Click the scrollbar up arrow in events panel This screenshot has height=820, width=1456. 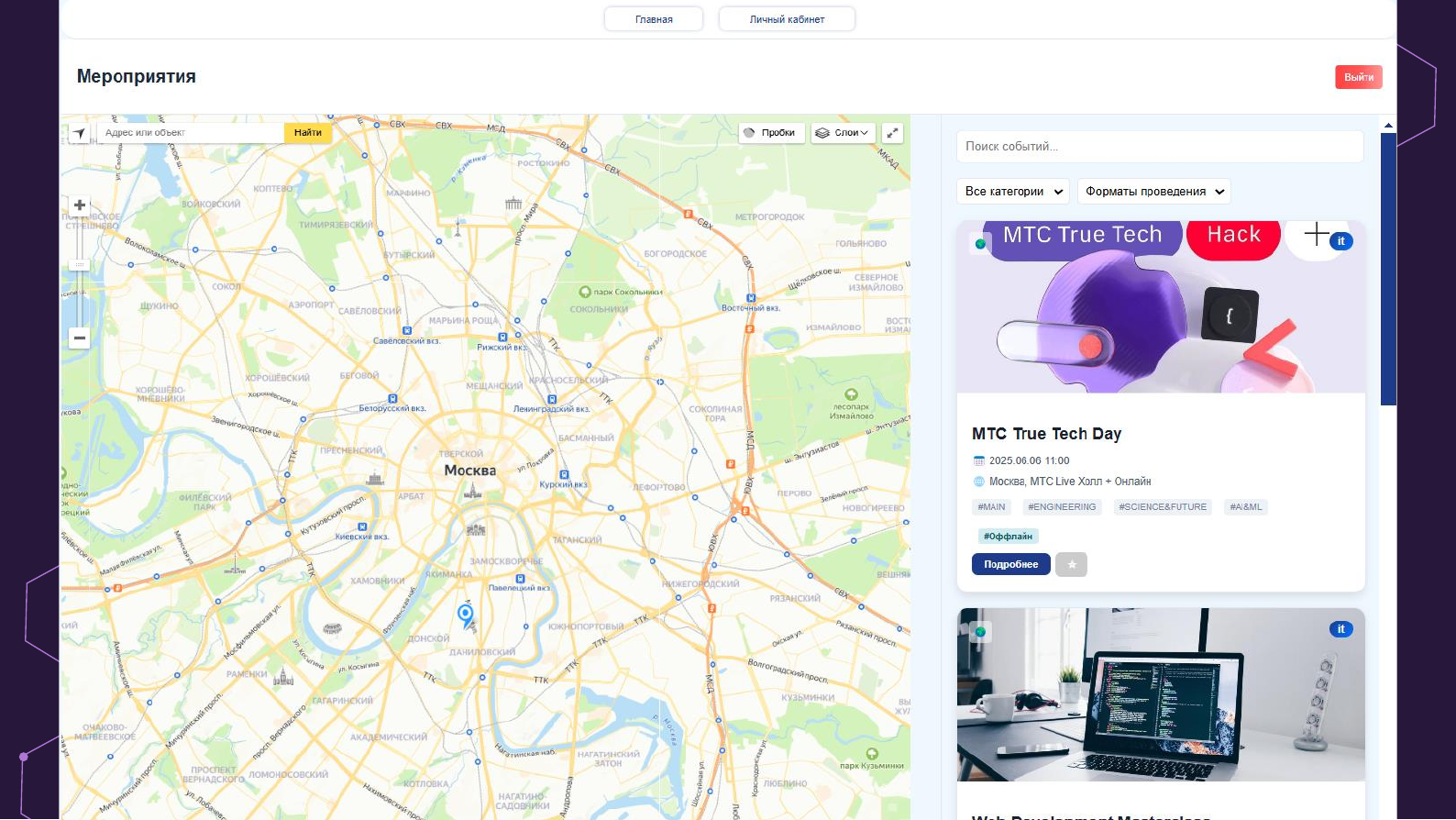click(1388, 125)
